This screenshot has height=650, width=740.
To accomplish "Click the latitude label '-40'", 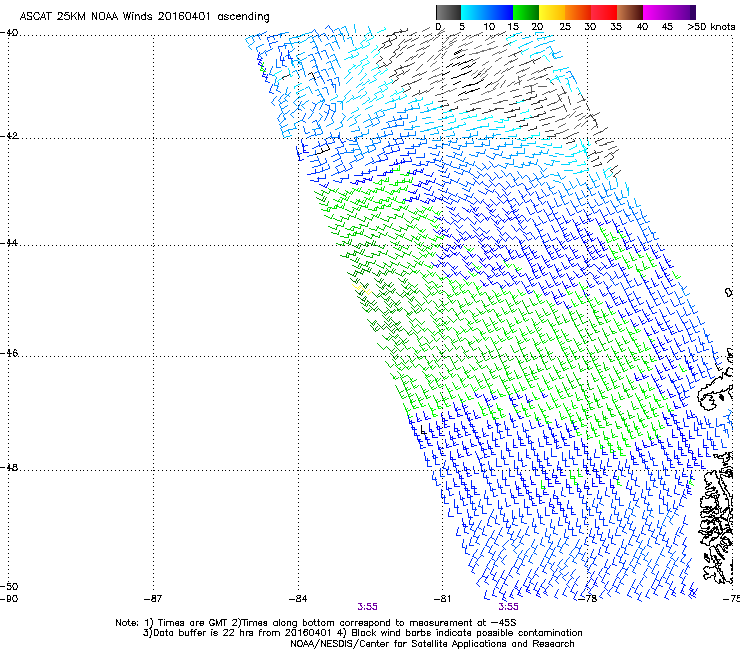I will tap(9, 33).
